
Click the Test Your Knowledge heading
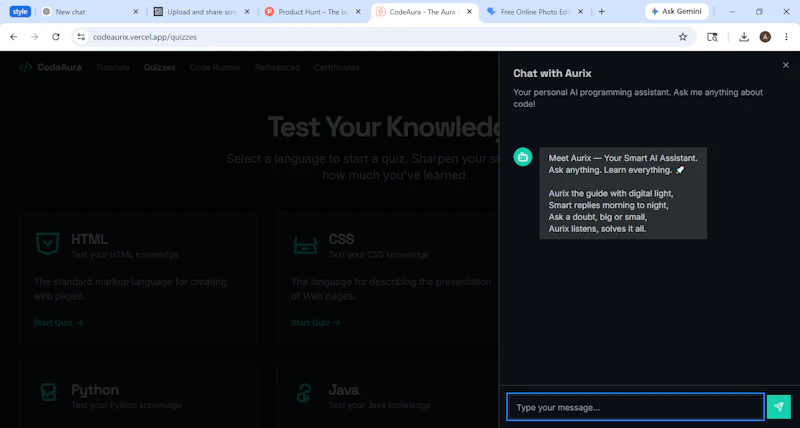tap(383, 127)
